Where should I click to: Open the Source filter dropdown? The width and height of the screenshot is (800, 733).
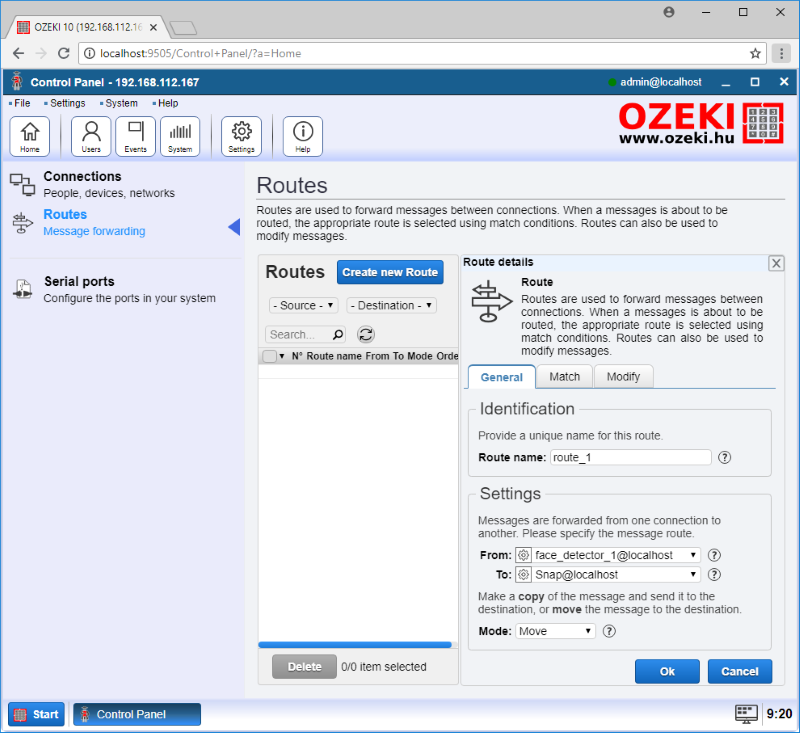304,306
